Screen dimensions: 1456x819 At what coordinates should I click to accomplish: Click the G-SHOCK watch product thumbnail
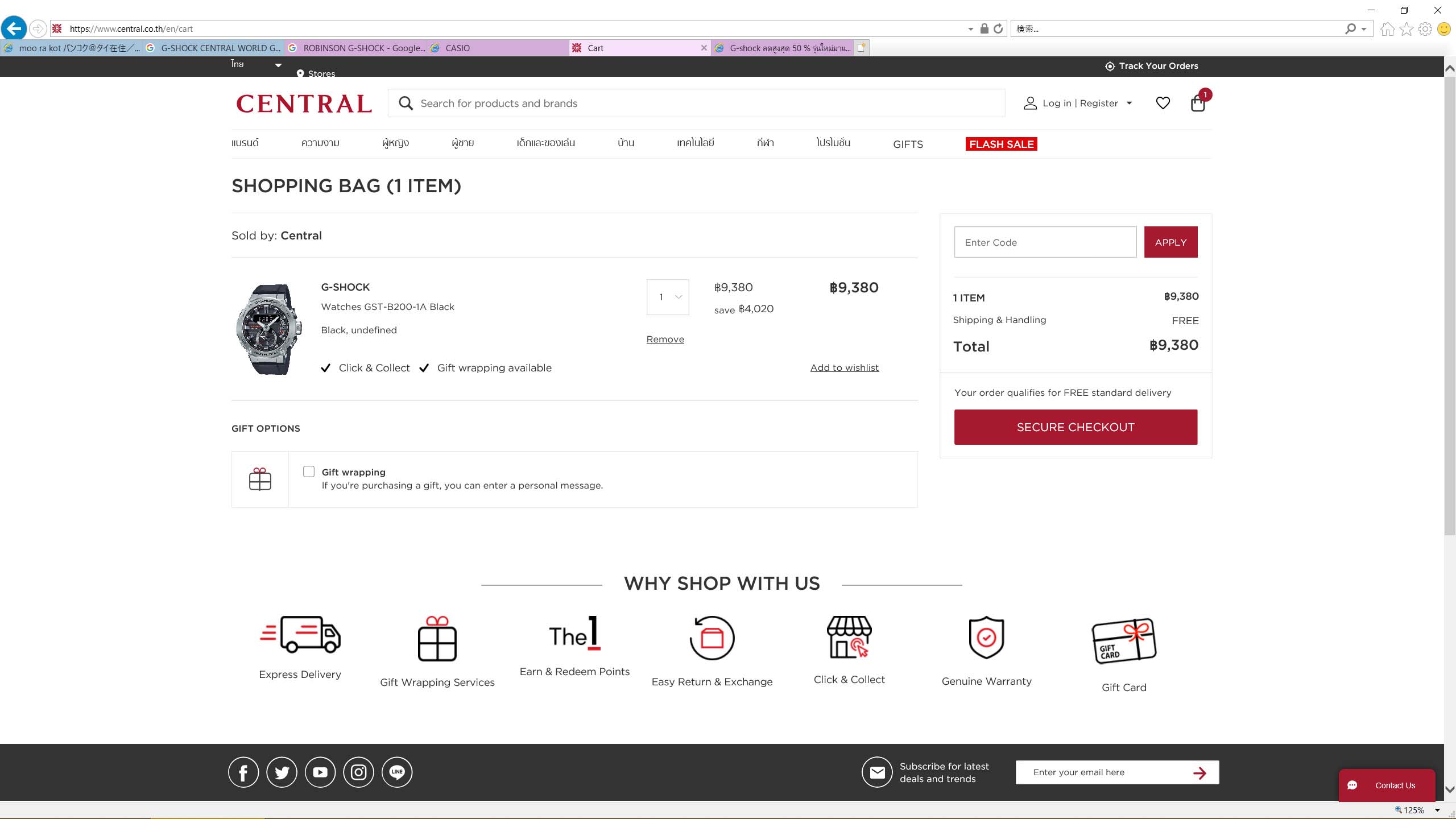[269, 329]
